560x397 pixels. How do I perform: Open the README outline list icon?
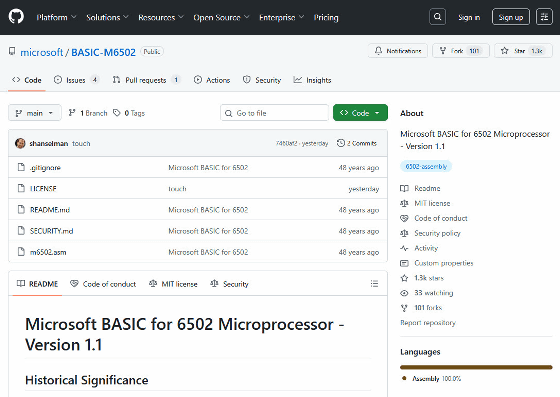coord(374,284)
